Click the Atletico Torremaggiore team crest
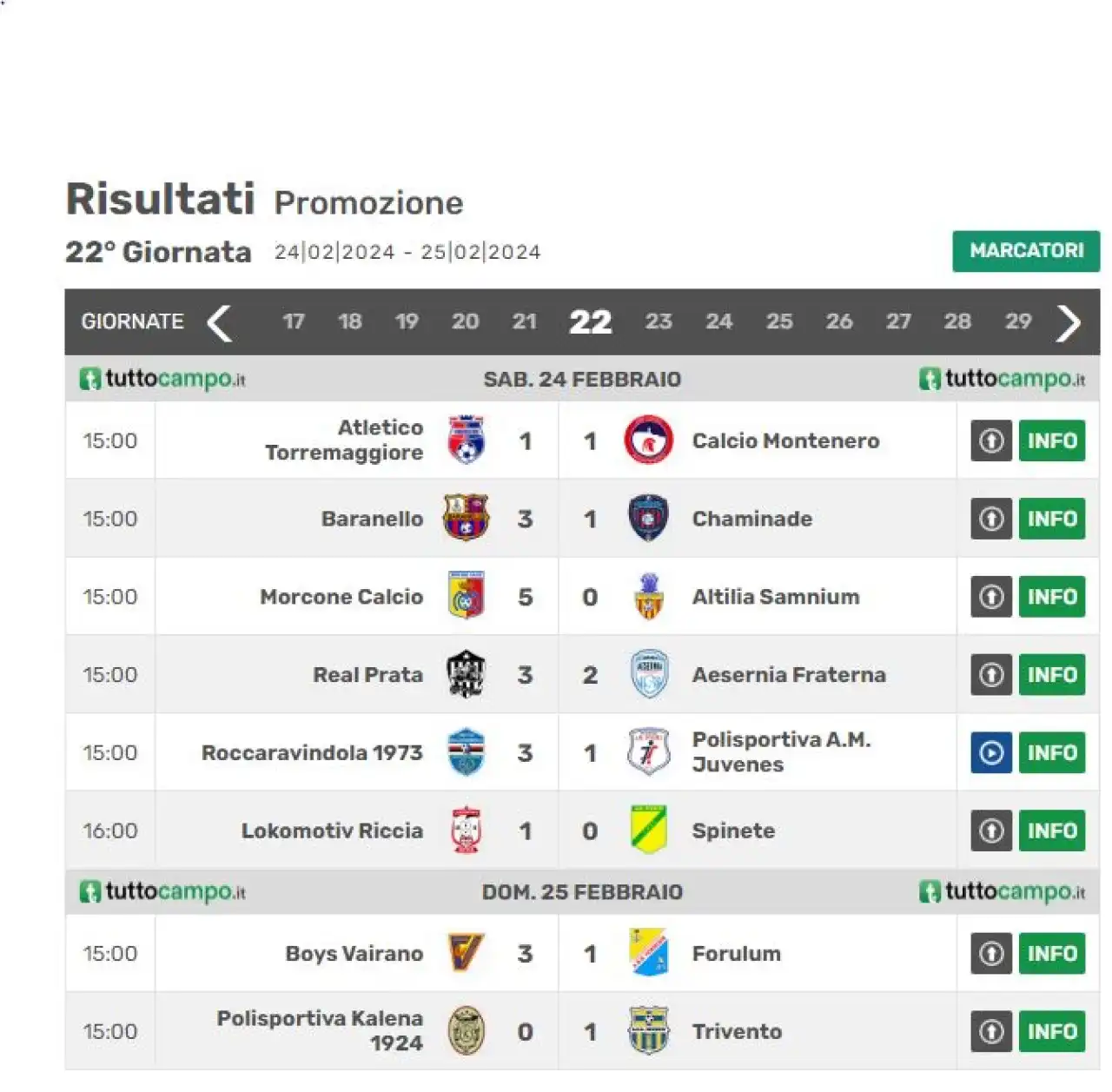Viewport: 1112px width, 1092px height. [x=467, y=440]
